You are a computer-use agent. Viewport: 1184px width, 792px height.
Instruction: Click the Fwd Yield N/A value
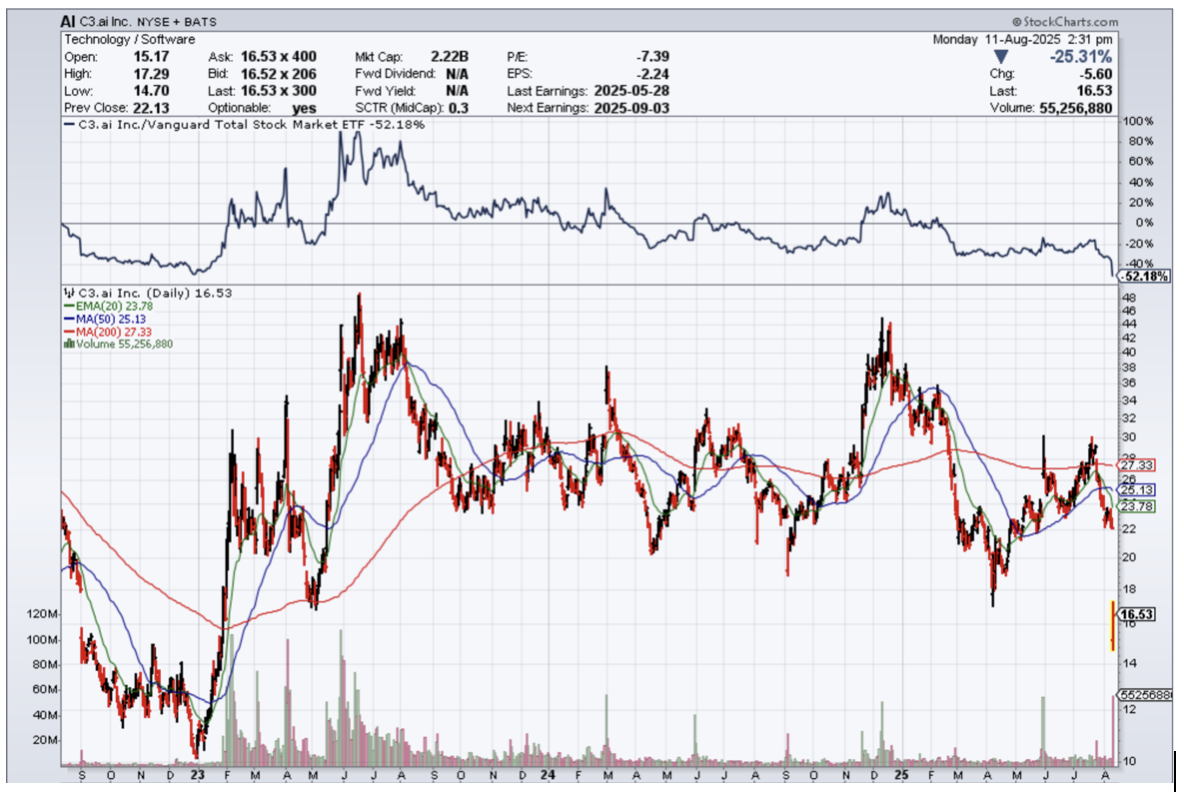(x=457, y=91)
